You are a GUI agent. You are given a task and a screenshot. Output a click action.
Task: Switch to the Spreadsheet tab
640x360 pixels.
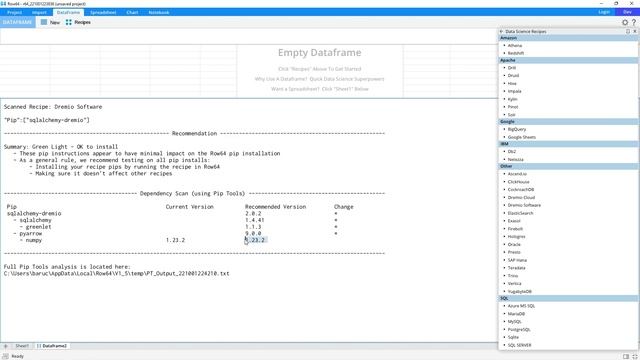[x=103, y=12]
